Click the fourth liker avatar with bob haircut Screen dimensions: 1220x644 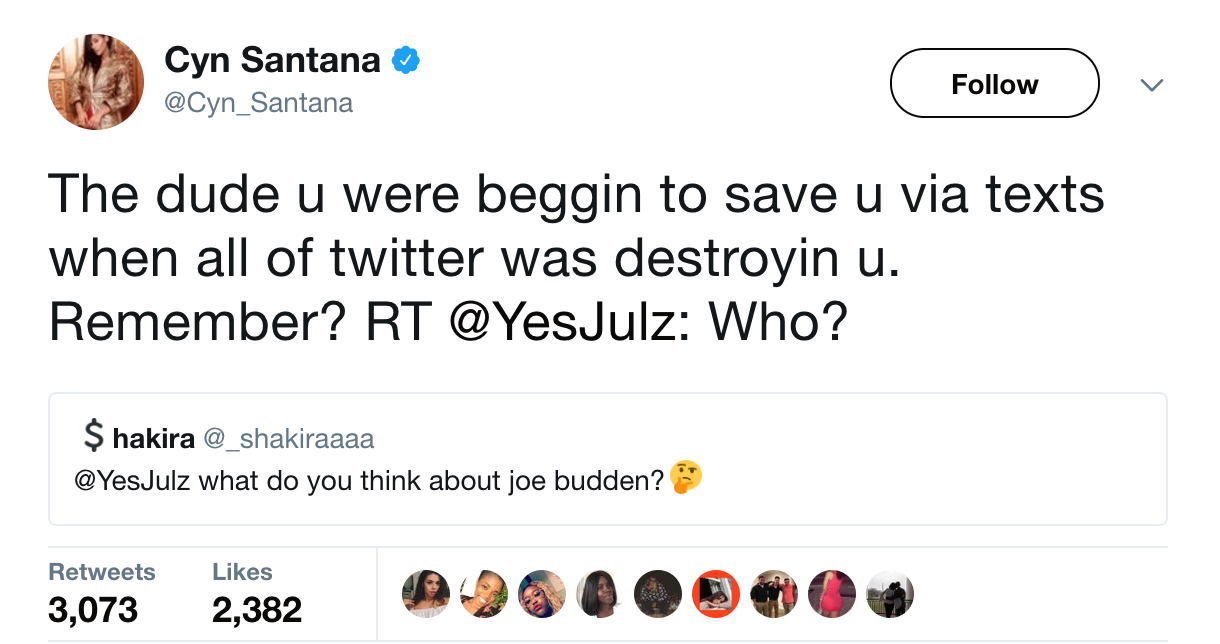click(x=600, y=594)
